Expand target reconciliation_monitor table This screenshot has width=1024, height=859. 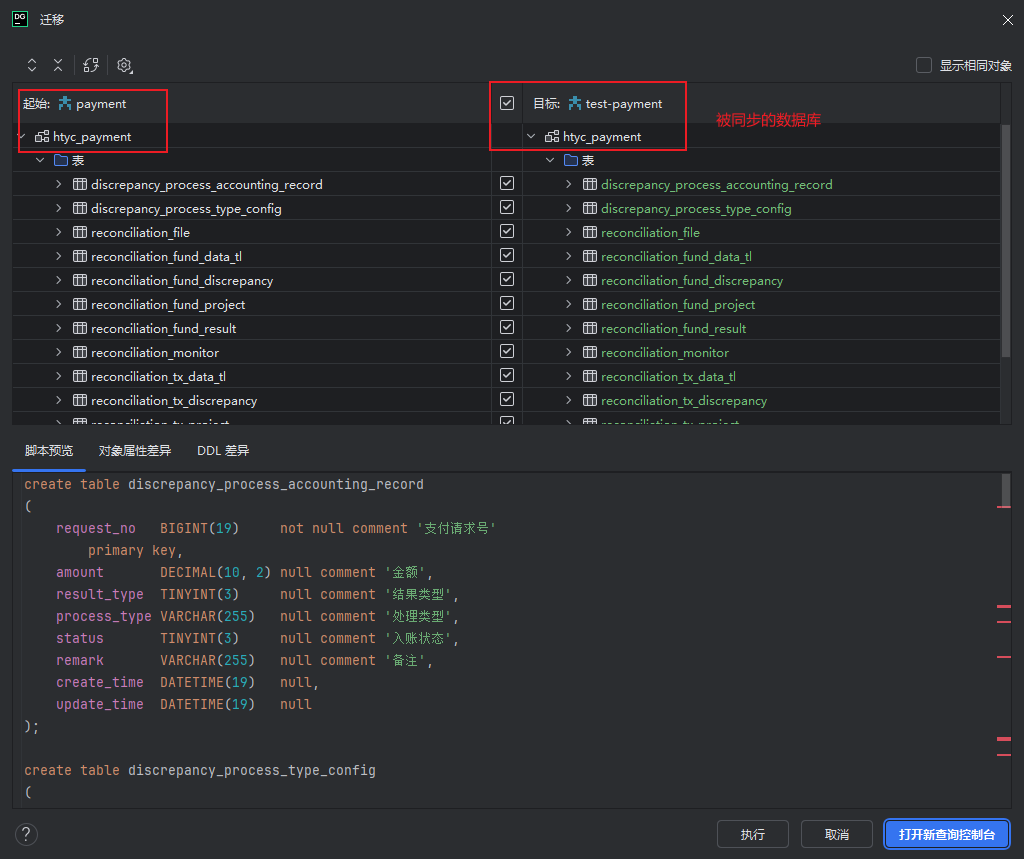coord(569,353)
